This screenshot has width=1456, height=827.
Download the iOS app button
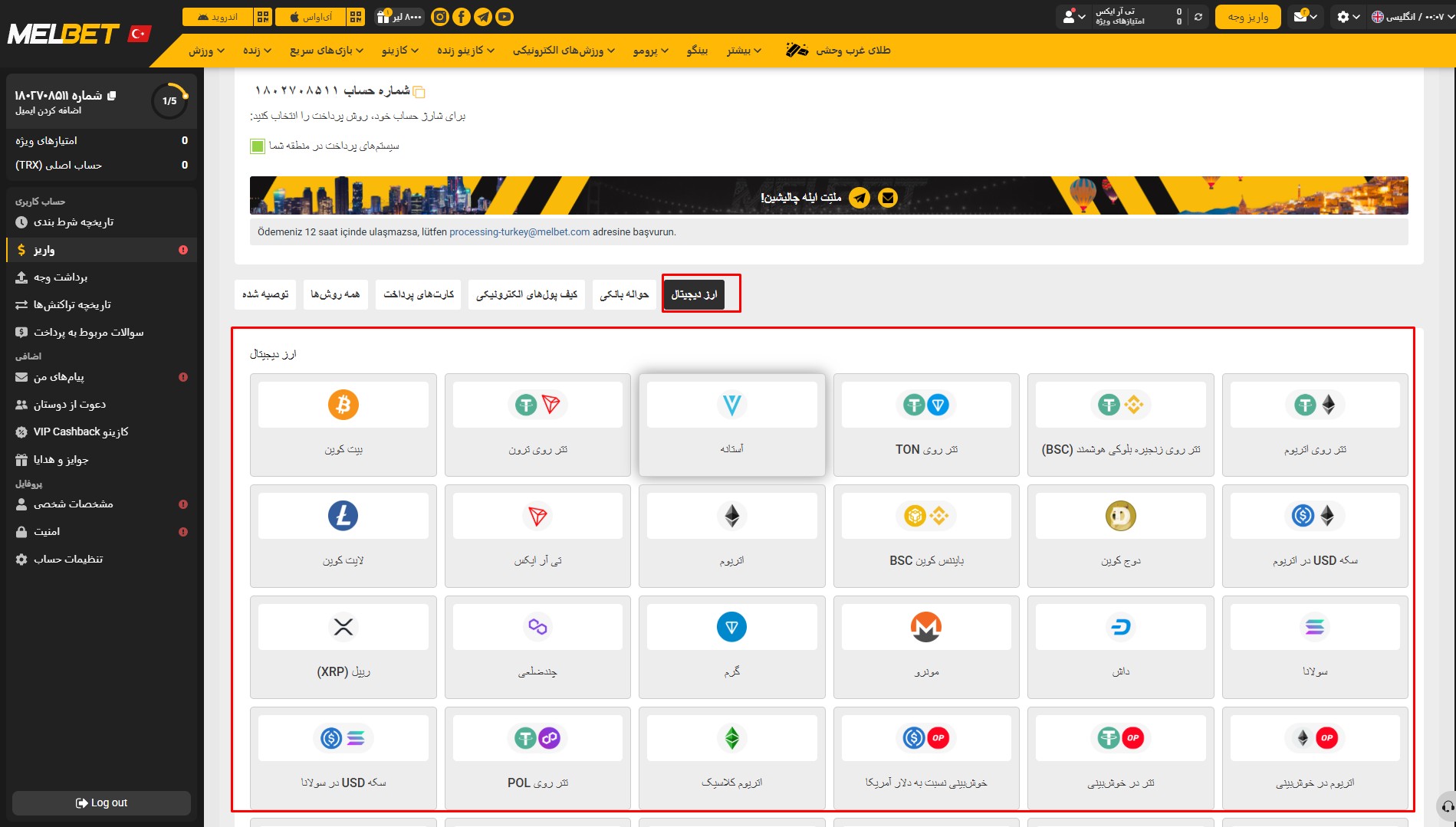coord(311,17)
